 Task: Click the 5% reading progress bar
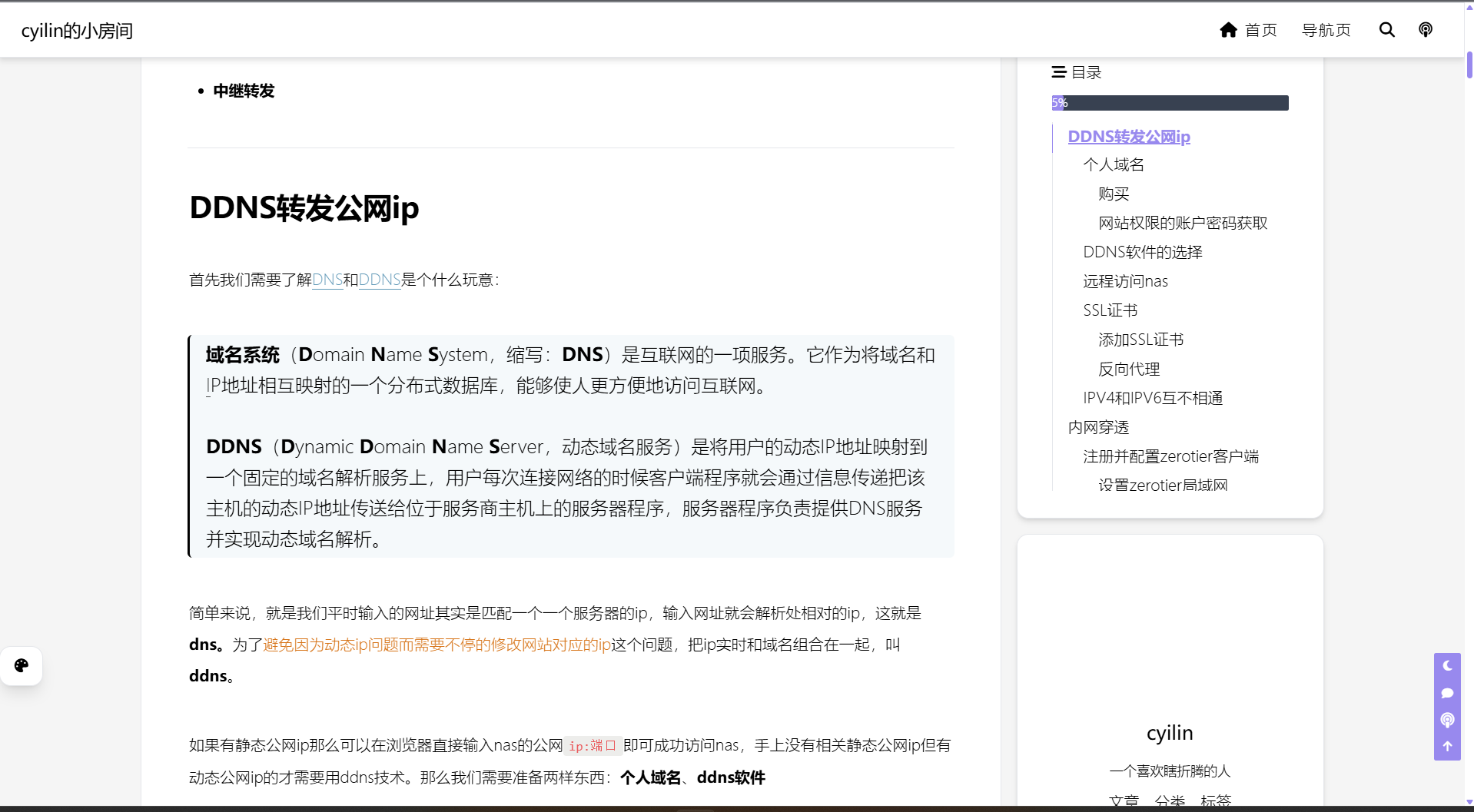1169,103
